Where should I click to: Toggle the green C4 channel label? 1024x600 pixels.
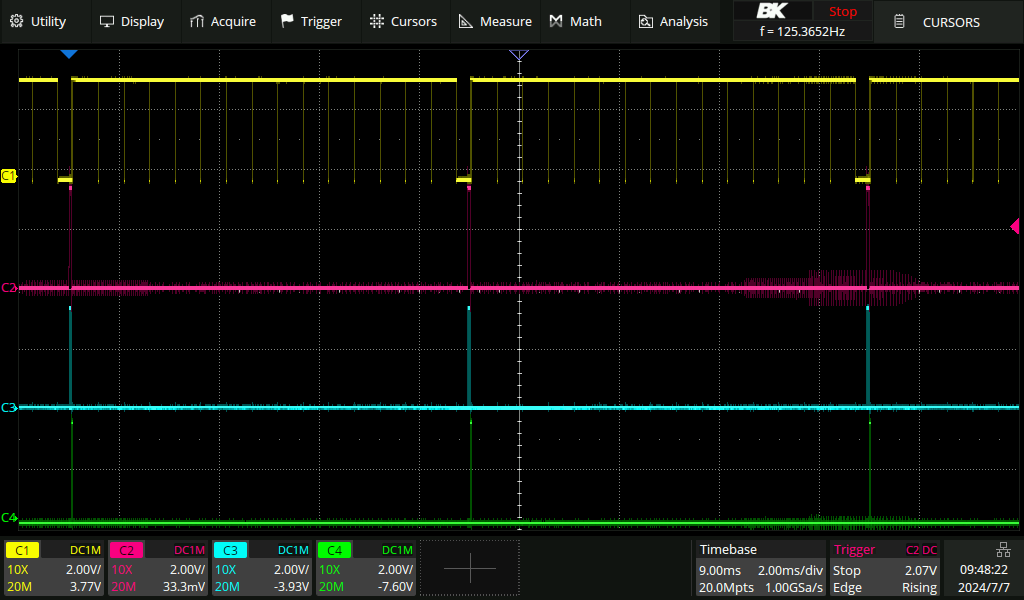click(x=334, y=550)
